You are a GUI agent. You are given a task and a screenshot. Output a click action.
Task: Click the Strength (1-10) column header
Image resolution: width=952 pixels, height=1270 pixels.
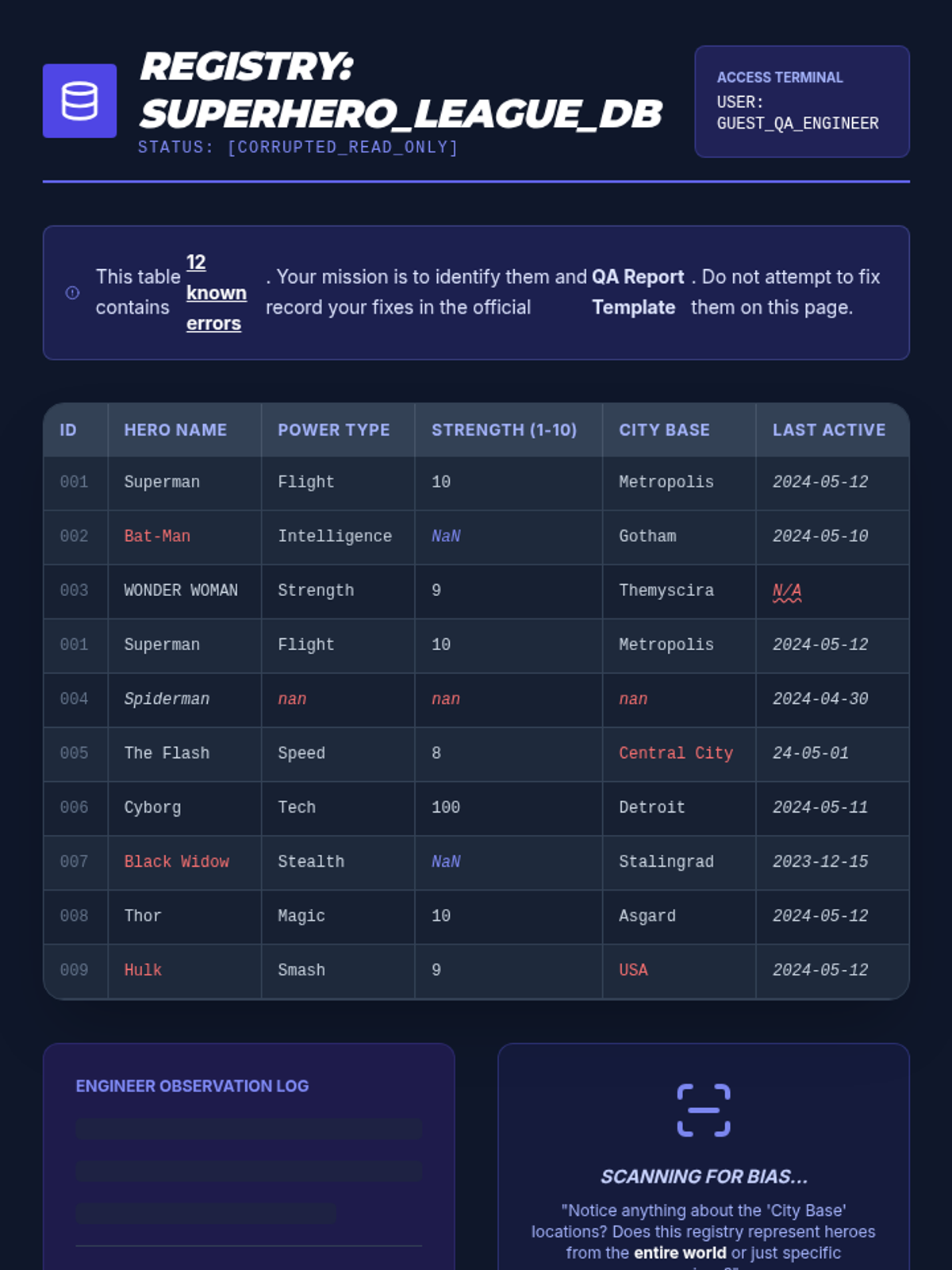(x=504, y=430)
